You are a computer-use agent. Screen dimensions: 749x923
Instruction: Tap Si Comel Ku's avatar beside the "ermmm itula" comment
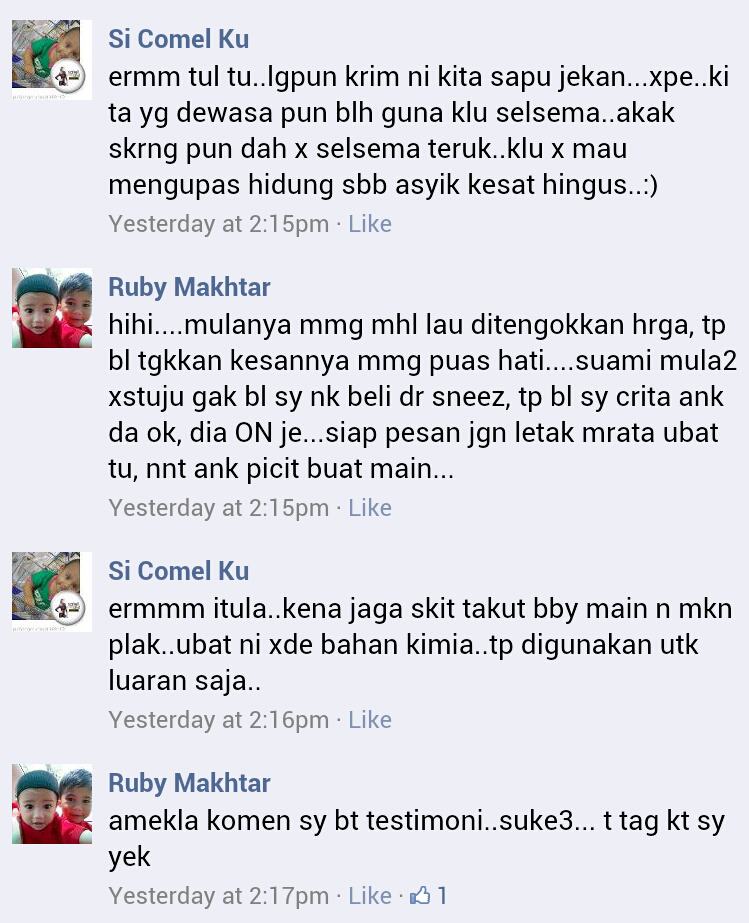pos(52,592)
